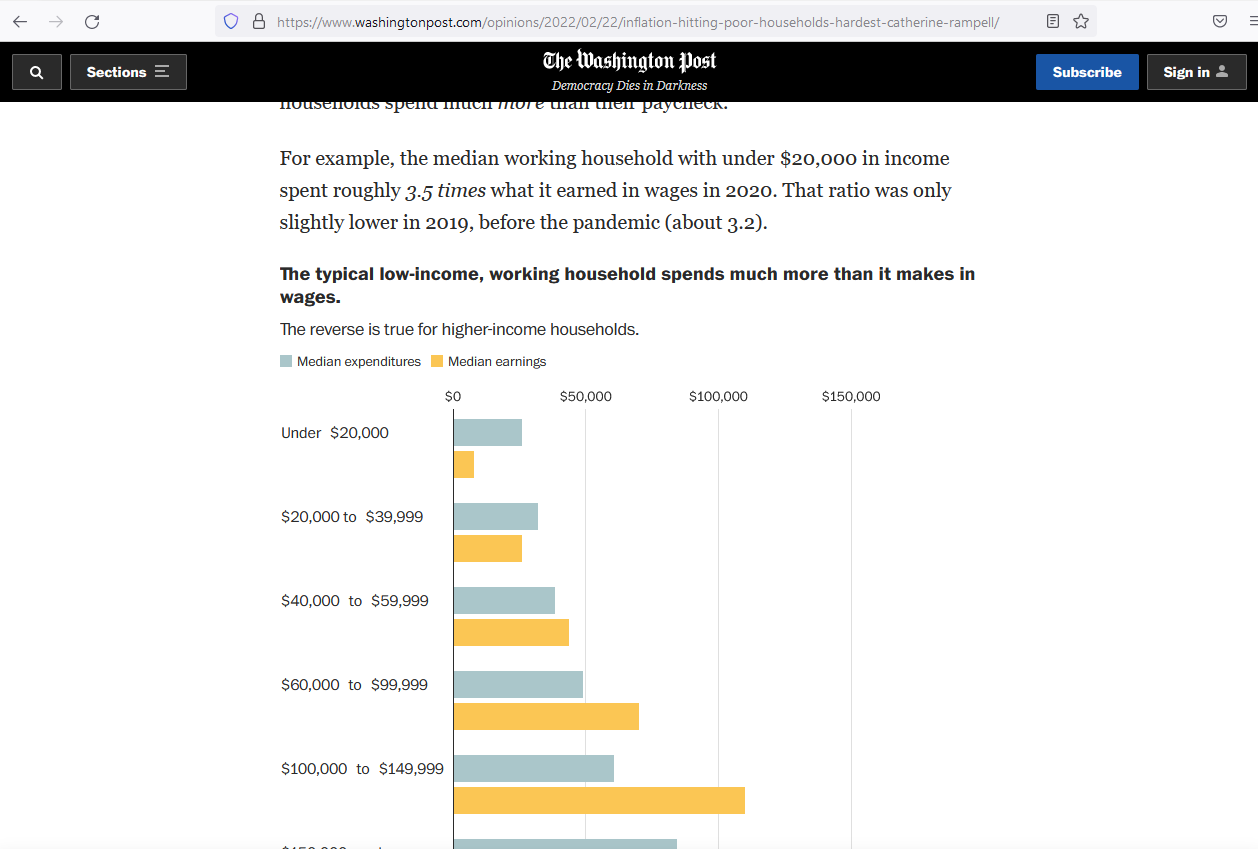Image resolution: width=1258 pixels, height=849 pixels.
Task: Click the person icon next to Sign in
Action: click(x=1220, y=71)
